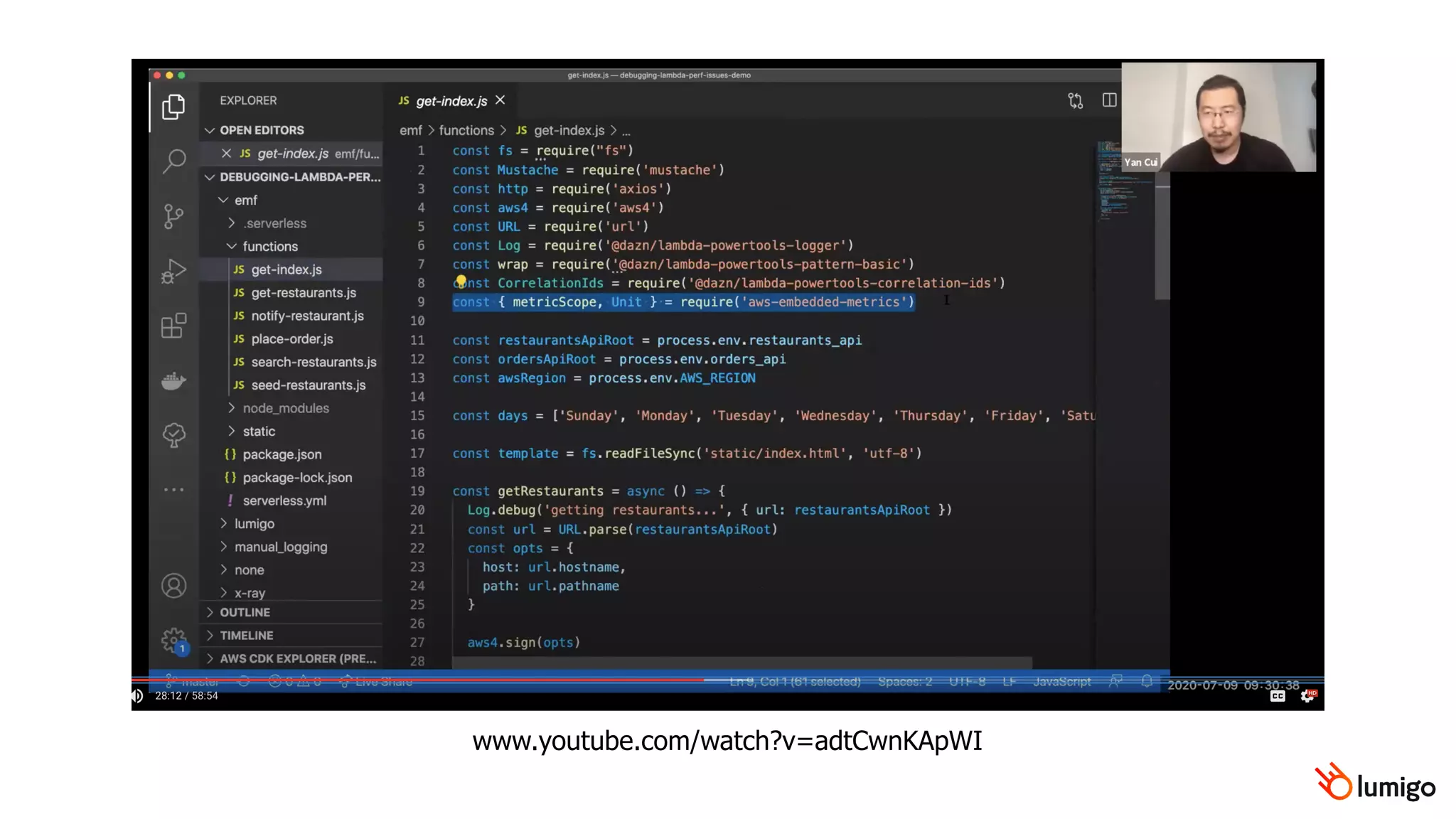Open the Extensions view
The image size is (1456, 819).
[x=173, y=326]
